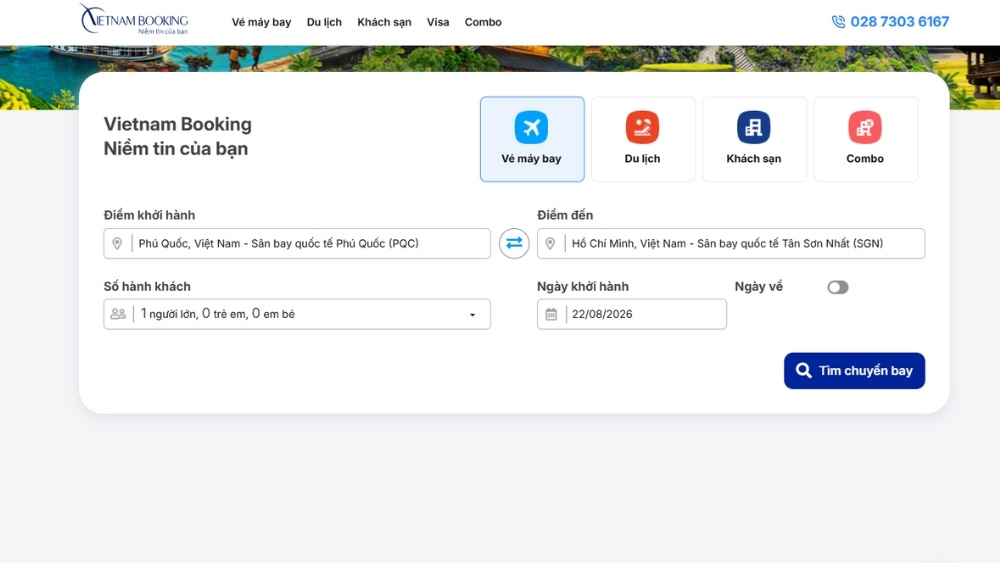Click the Điểm đến label
1000x563 pixels.
click(565, 216)
